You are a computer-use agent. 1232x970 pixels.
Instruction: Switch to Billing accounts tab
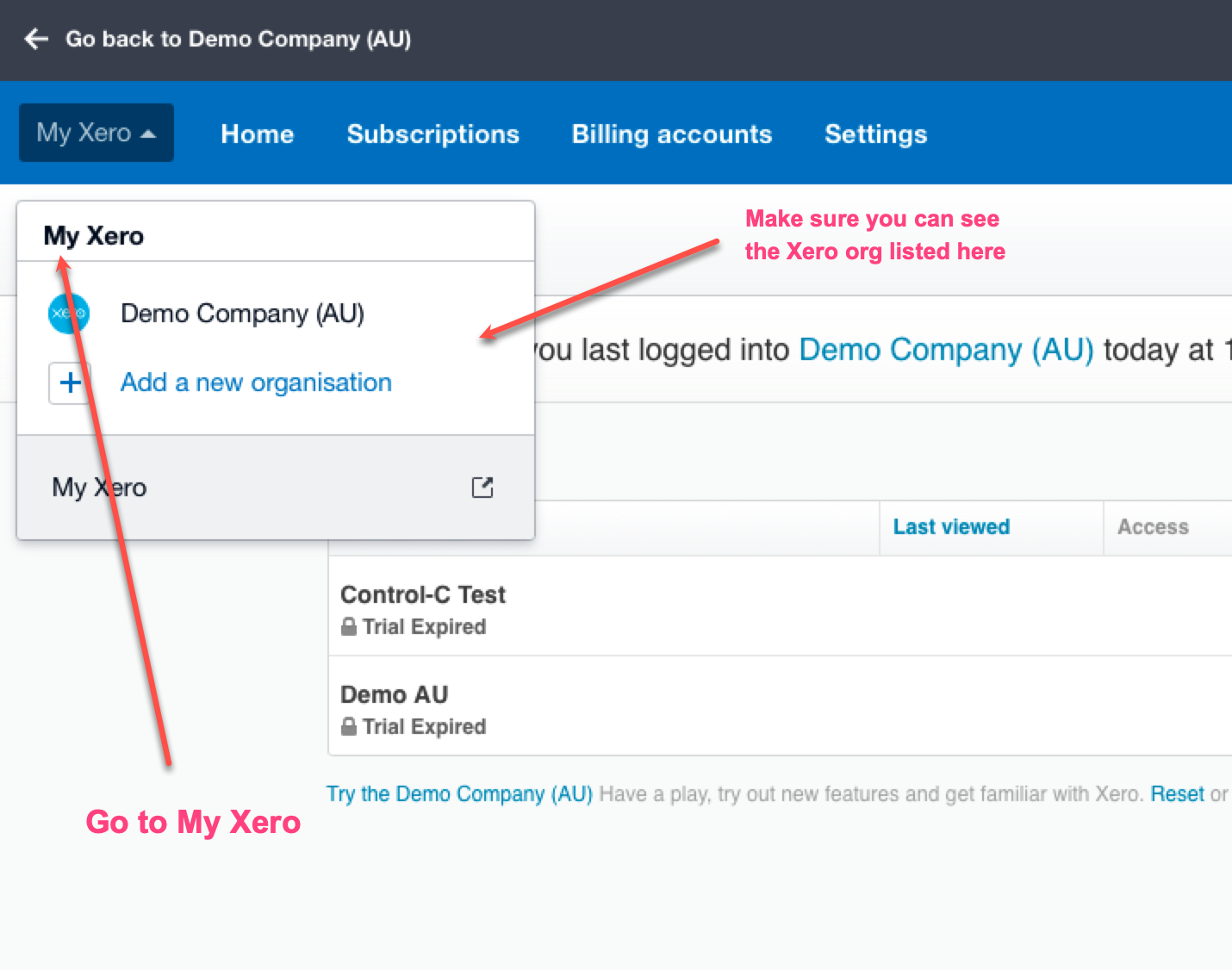[672, 134]
